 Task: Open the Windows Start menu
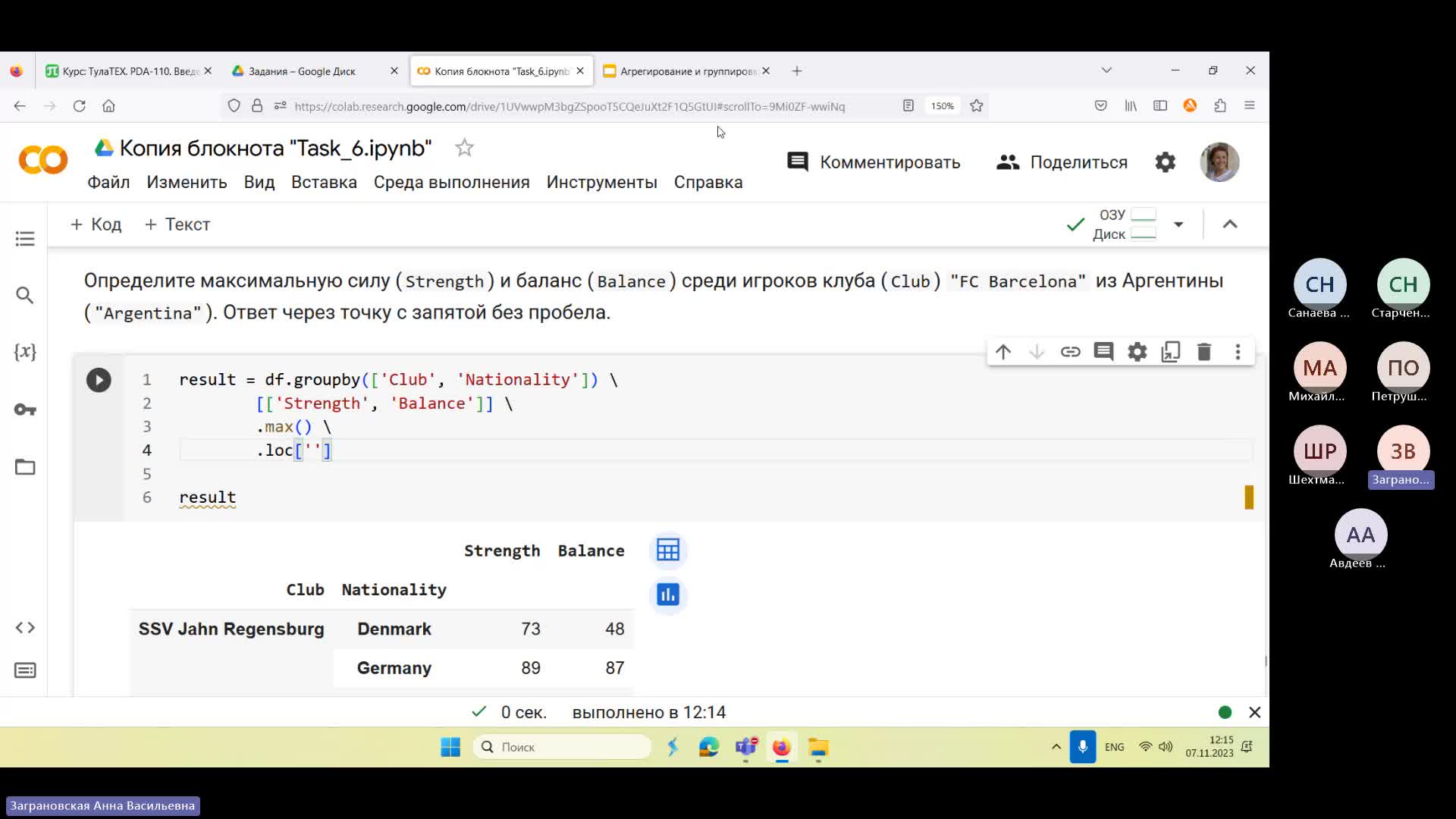click(450, 747)
